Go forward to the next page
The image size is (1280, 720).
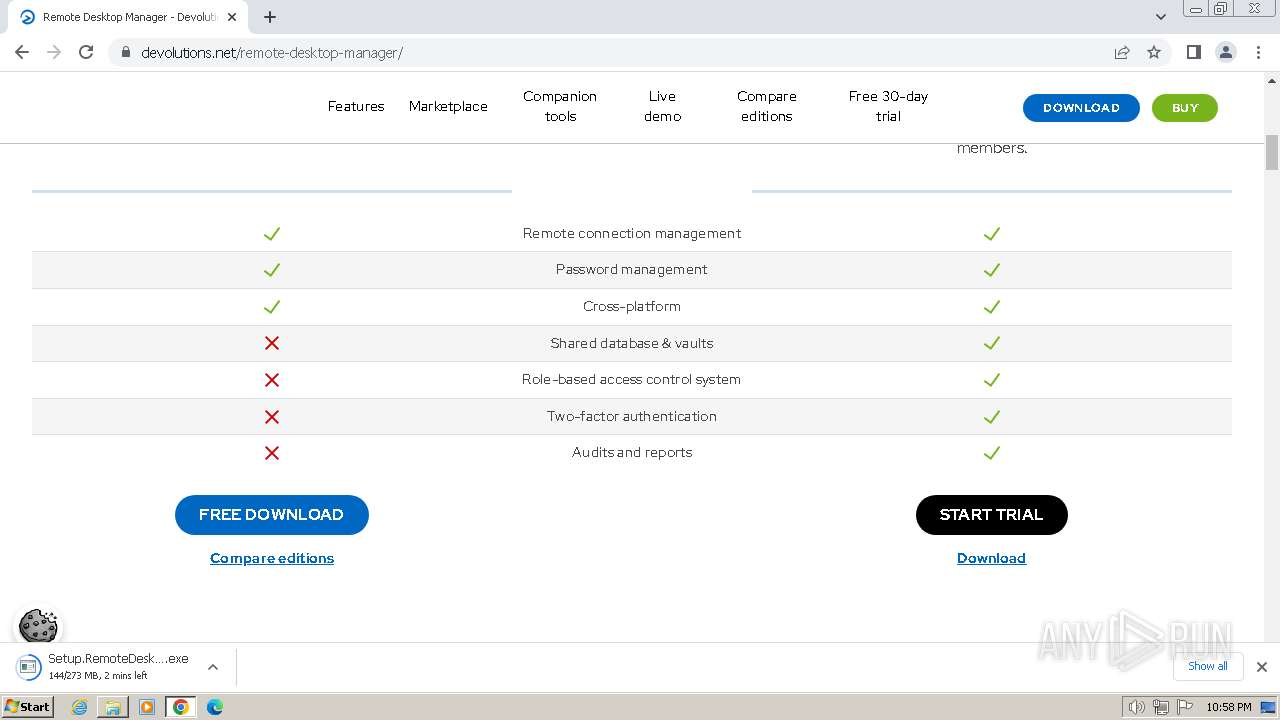coord(54,52)
